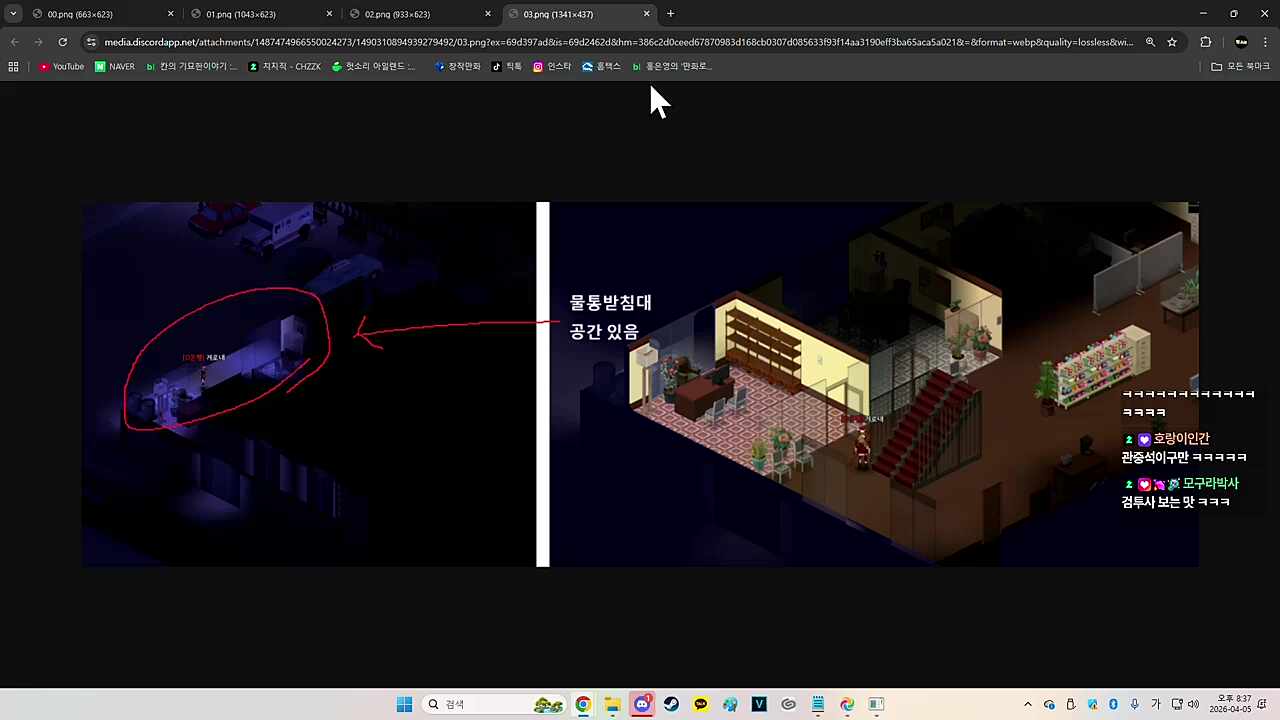
Task: Open the 칸의 기묘한이야기 bookmark
Action: [192, 66]
